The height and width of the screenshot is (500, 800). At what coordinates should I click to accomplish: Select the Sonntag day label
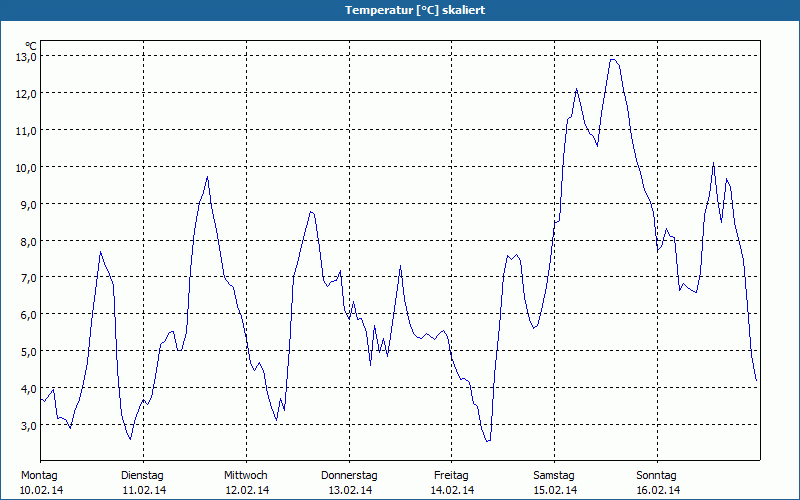[x=656, y=476]
